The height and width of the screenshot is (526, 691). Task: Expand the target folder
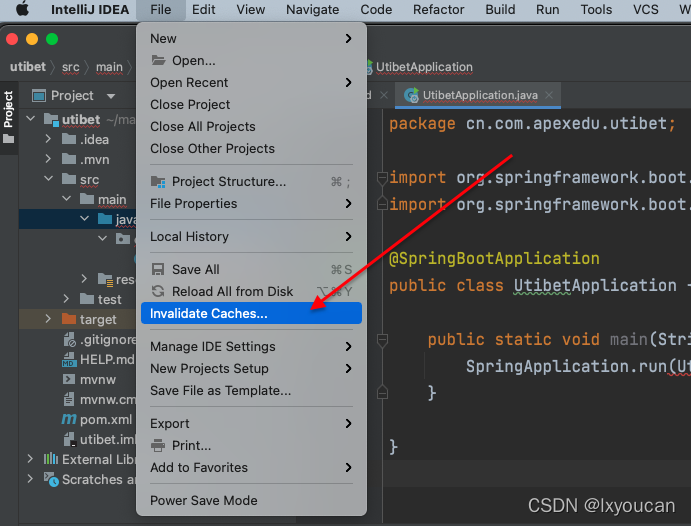coord(48,319)
